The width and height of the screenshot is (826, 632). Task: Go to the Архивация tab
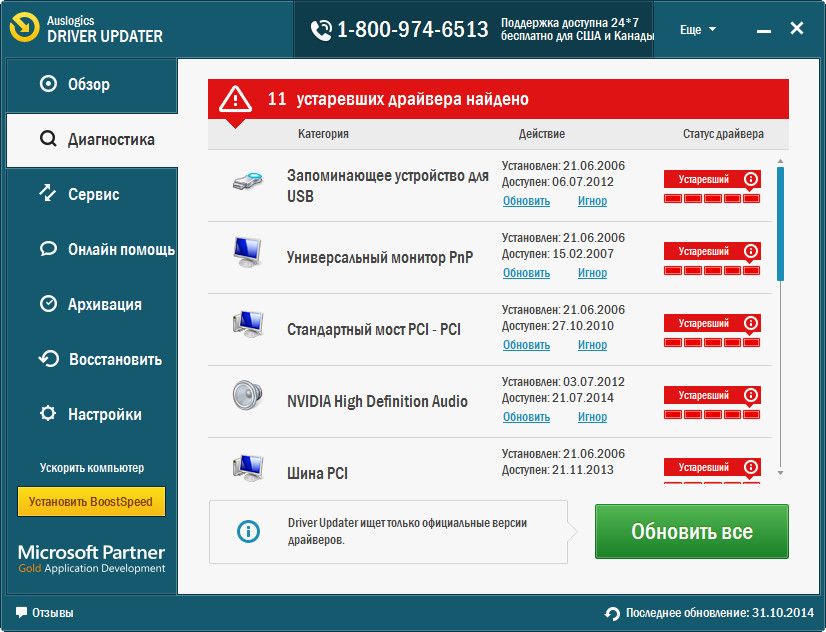tap(92, 304)
